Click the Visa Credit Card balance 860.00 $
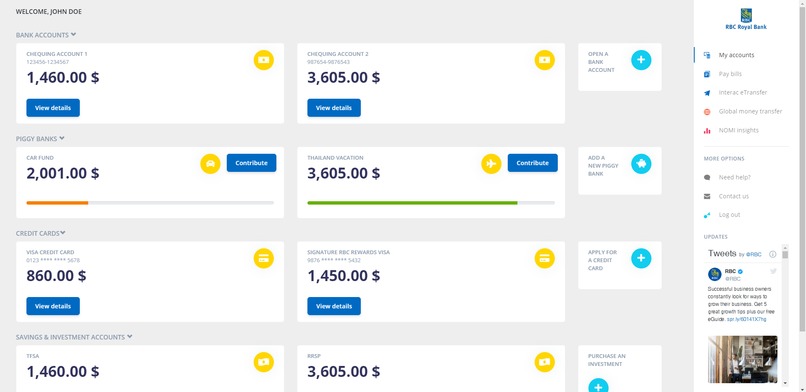 (56, 276)
